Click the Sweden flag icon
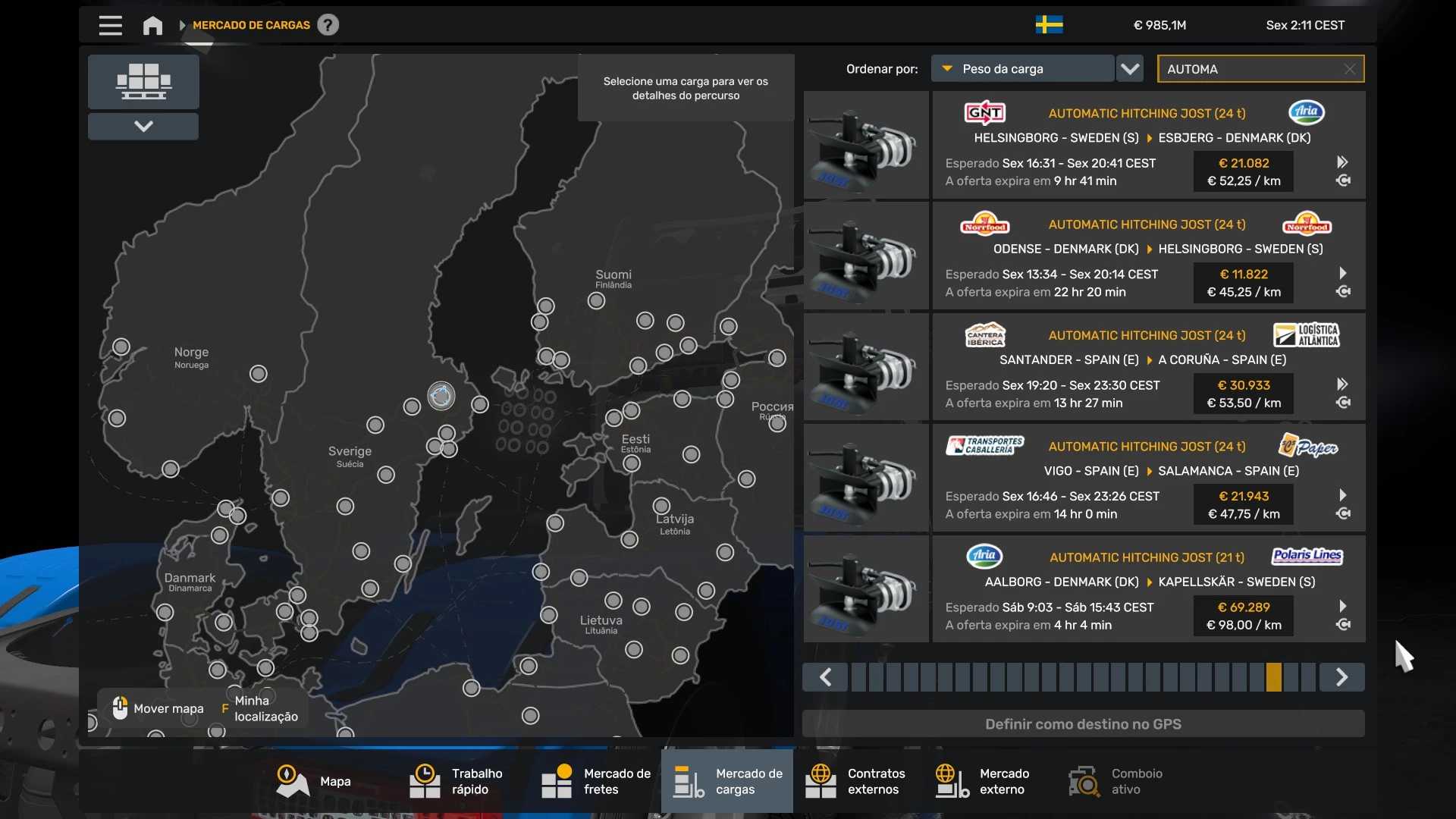 pyautogui.click(x=1049, y=25)
